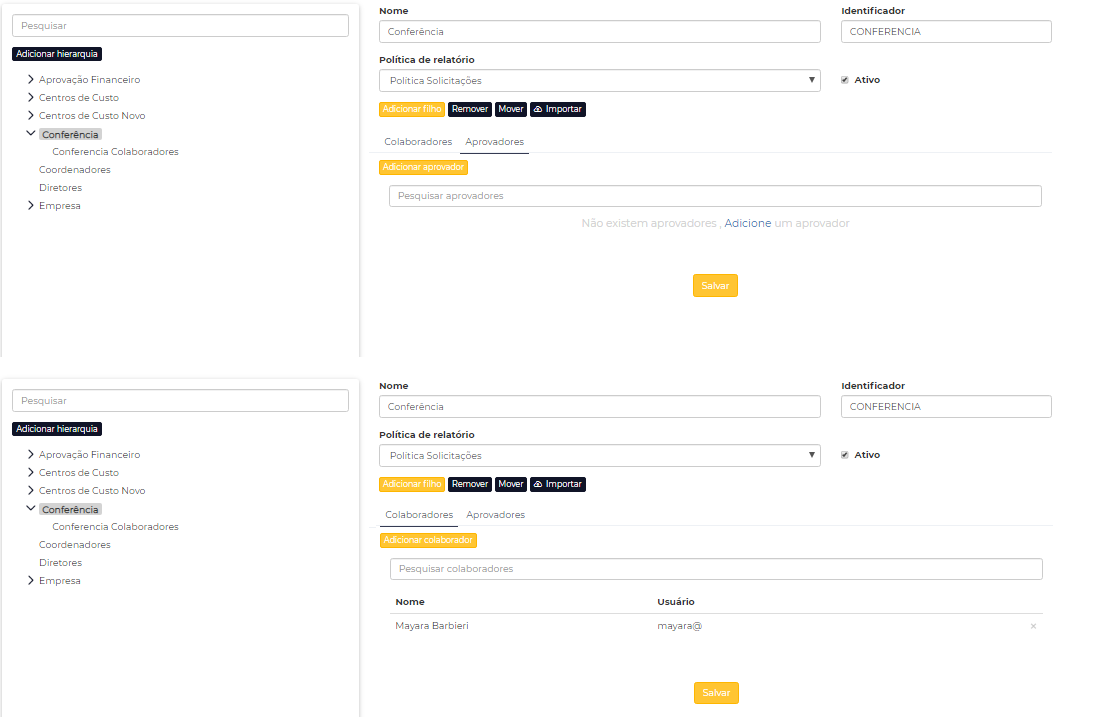Select Aprovação Financeiro label in upper tree
1095x717 pixels.
pos(89,80)
